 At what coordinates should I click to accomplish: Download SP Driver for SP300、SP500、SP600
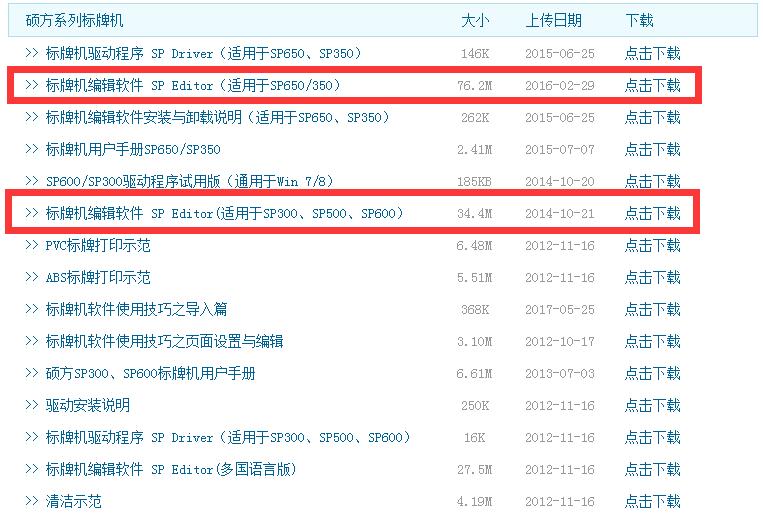pyautogui.click(x=652, y=438)
